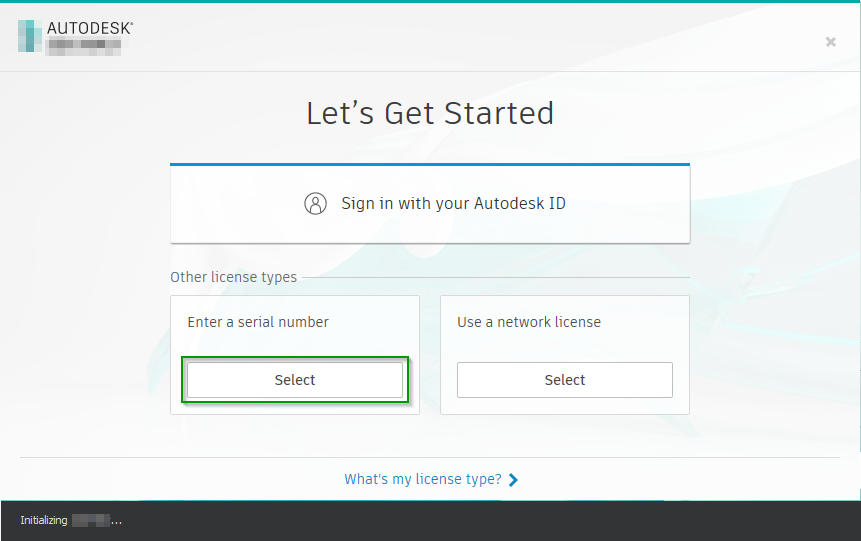Click the AUTODESK wordmark text
This screenshot has height=541, width=861.
(90, 28)
